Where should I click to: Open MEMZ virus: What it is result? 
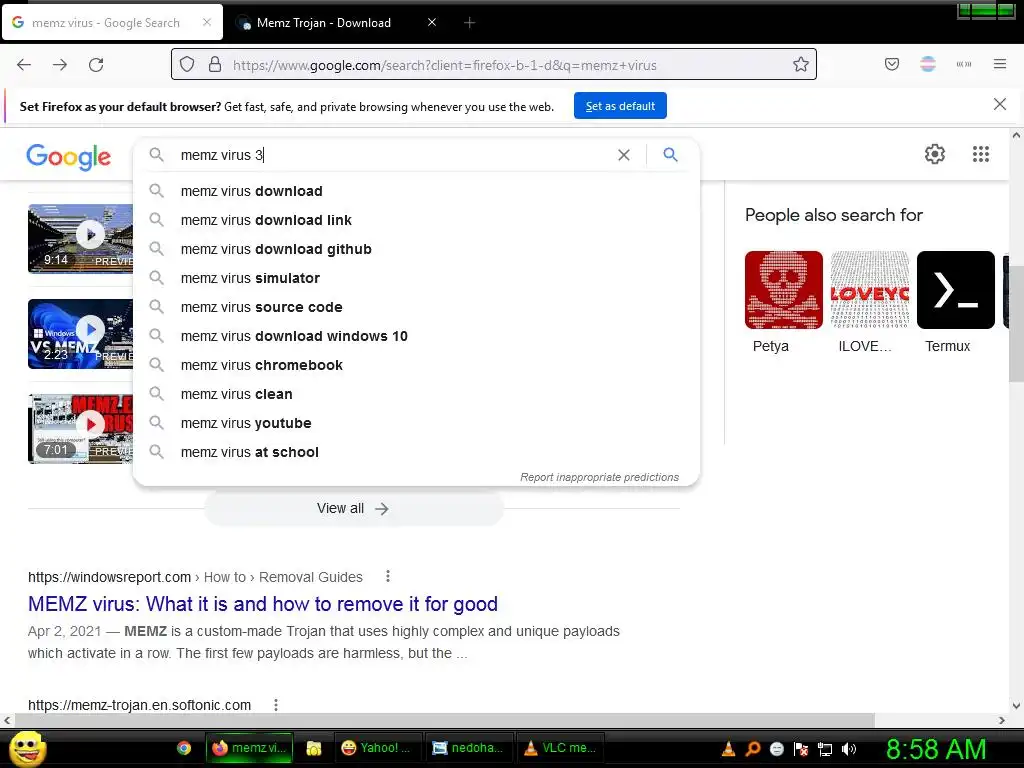click(x=263, y=604)
